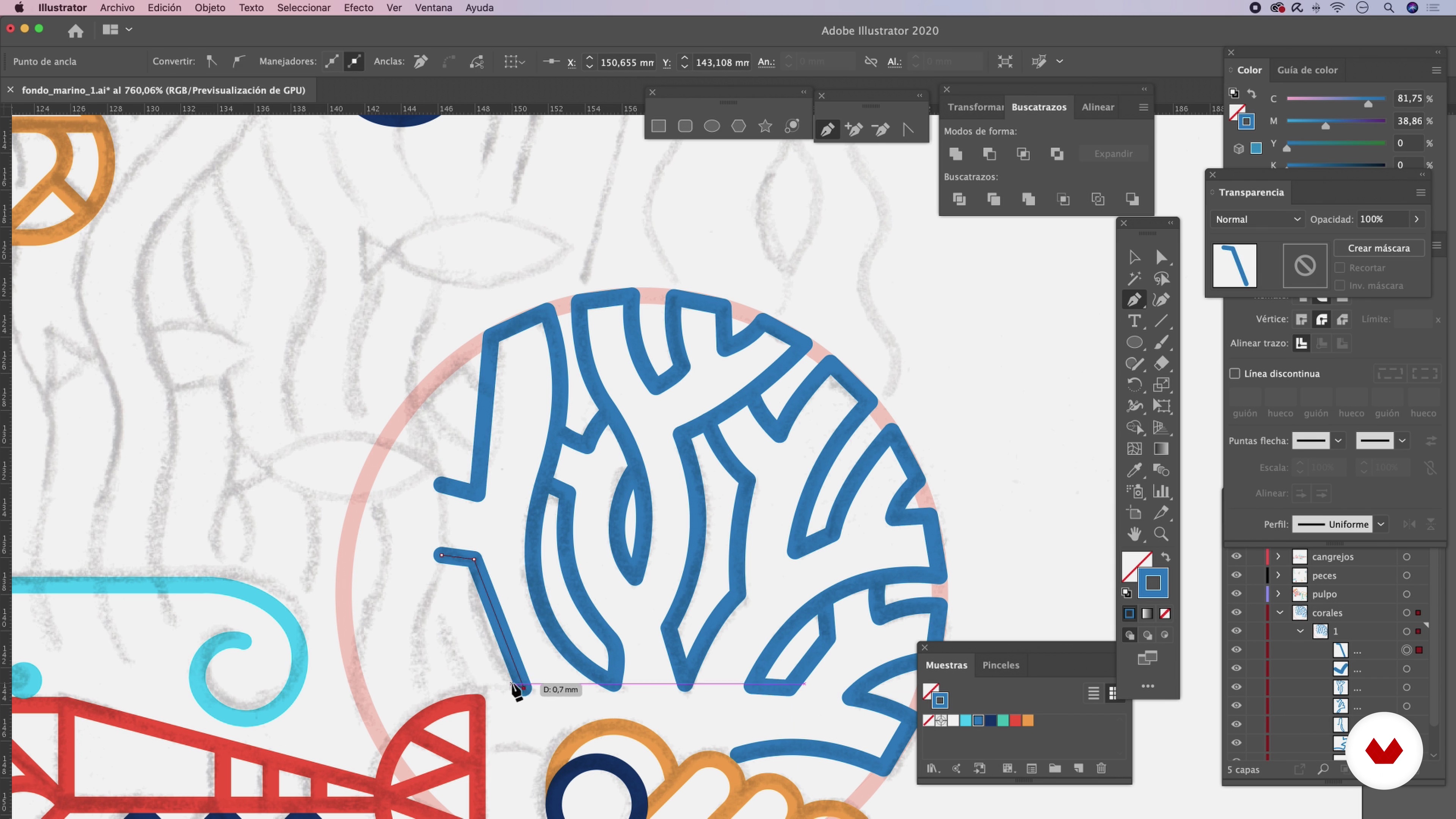The height and width of the screenshot is (819, 1456).
Task: Hide the corales layer
Action: (x=1237, y=613)
